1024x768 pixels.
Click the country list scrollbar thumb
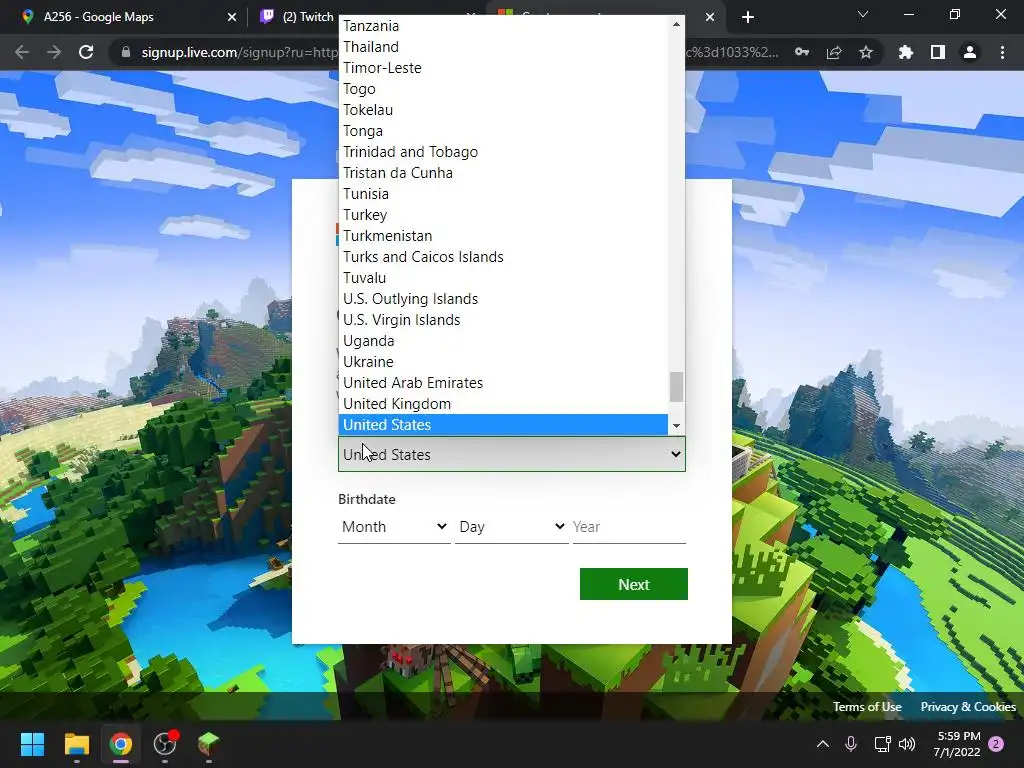[676, 387]
